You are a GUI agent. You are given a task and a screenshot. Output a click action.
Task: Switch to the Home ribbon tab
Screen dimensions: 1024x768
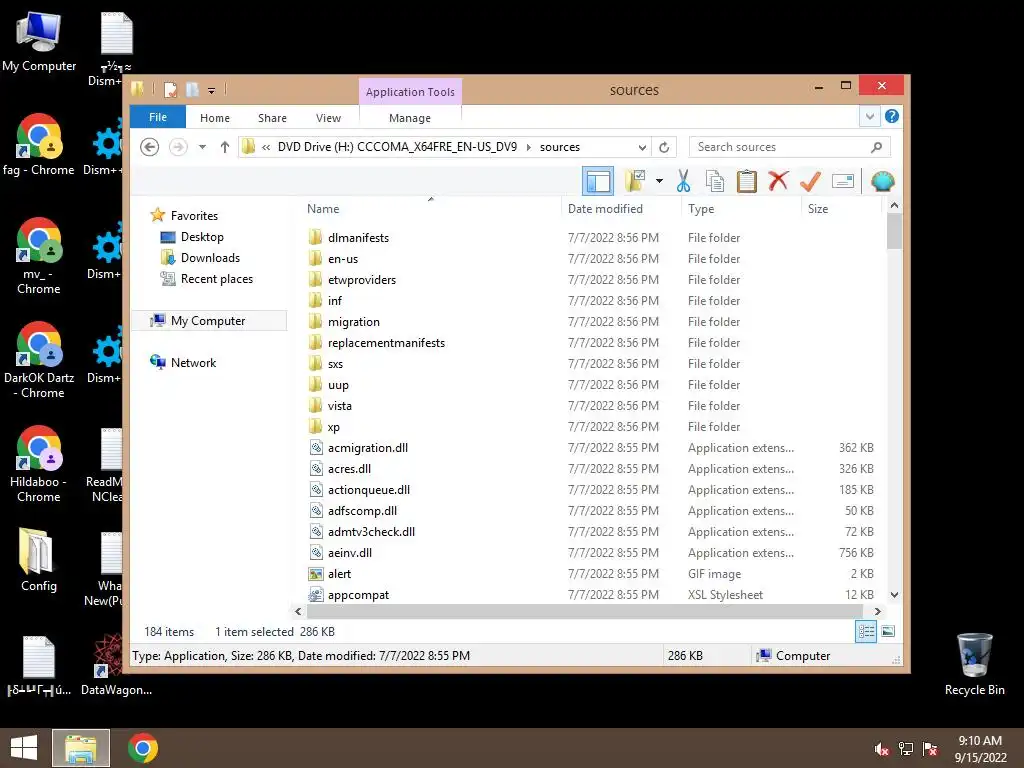click(x=215, y=118)
